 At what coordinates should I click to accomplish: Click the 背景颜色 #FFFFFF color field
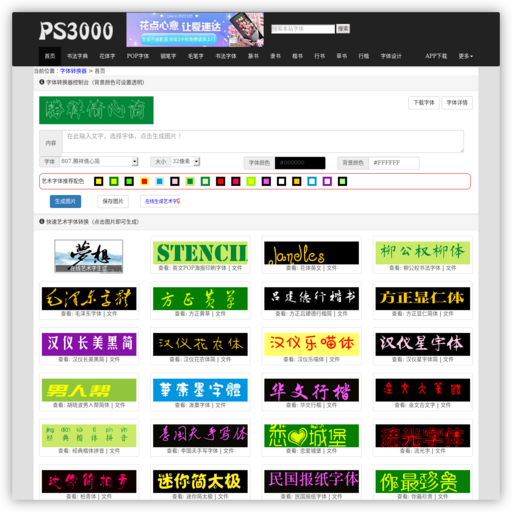(x=394, y=163)
